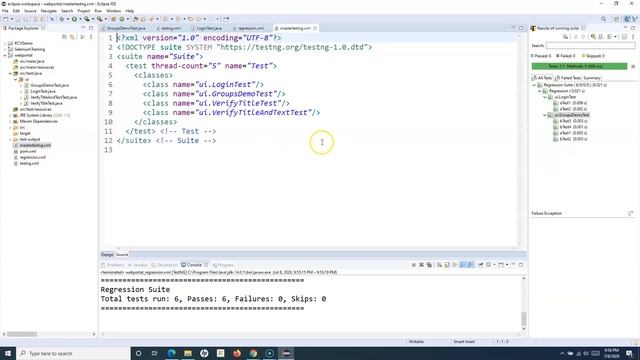Collapse ui.GroupsDemoTest results node
Image resolution: width=640 pixels, height=360 pixels.
(545, 115)
